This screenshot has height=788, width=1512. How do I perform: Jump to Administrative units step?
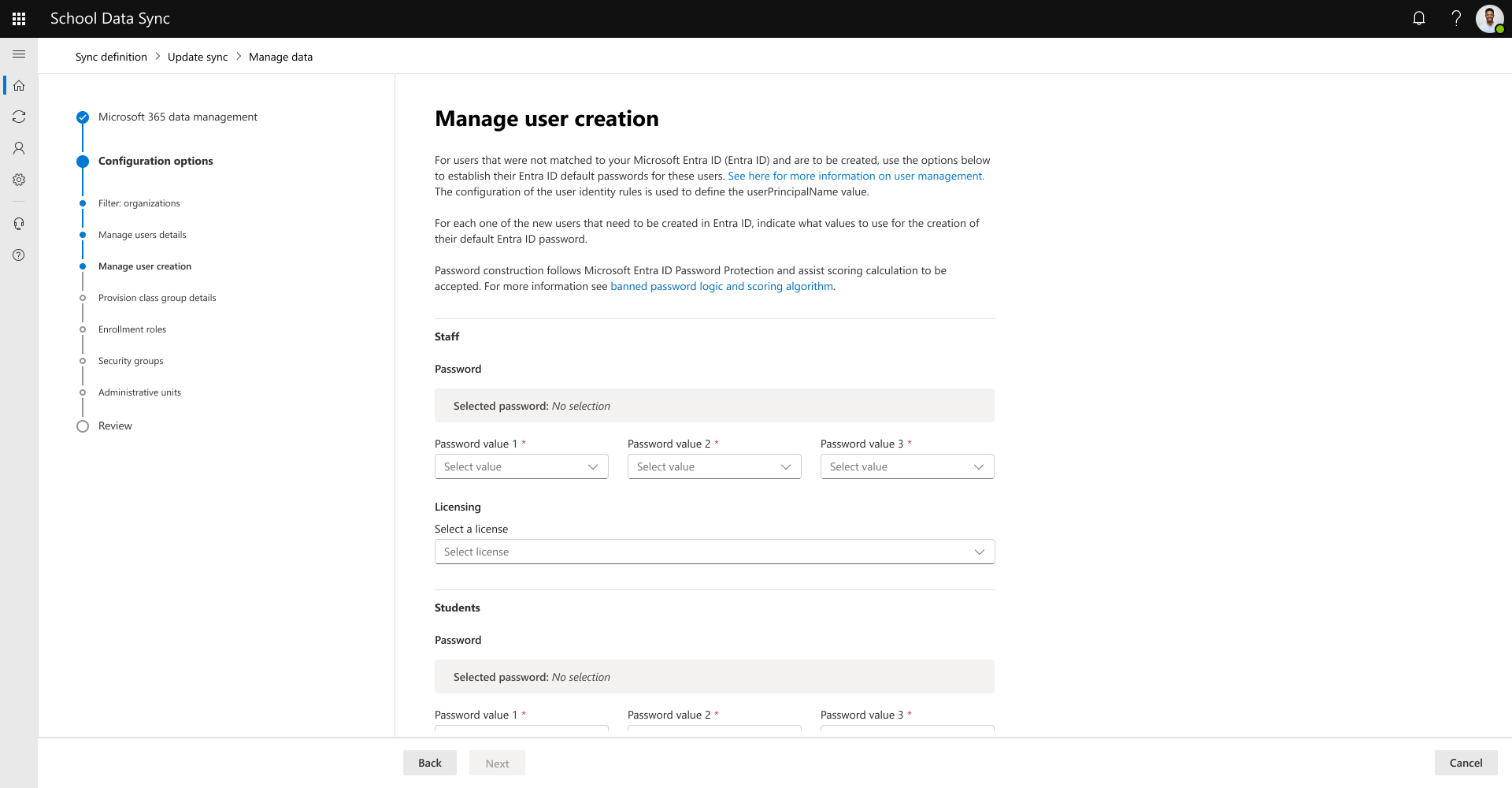coord(140,392)
